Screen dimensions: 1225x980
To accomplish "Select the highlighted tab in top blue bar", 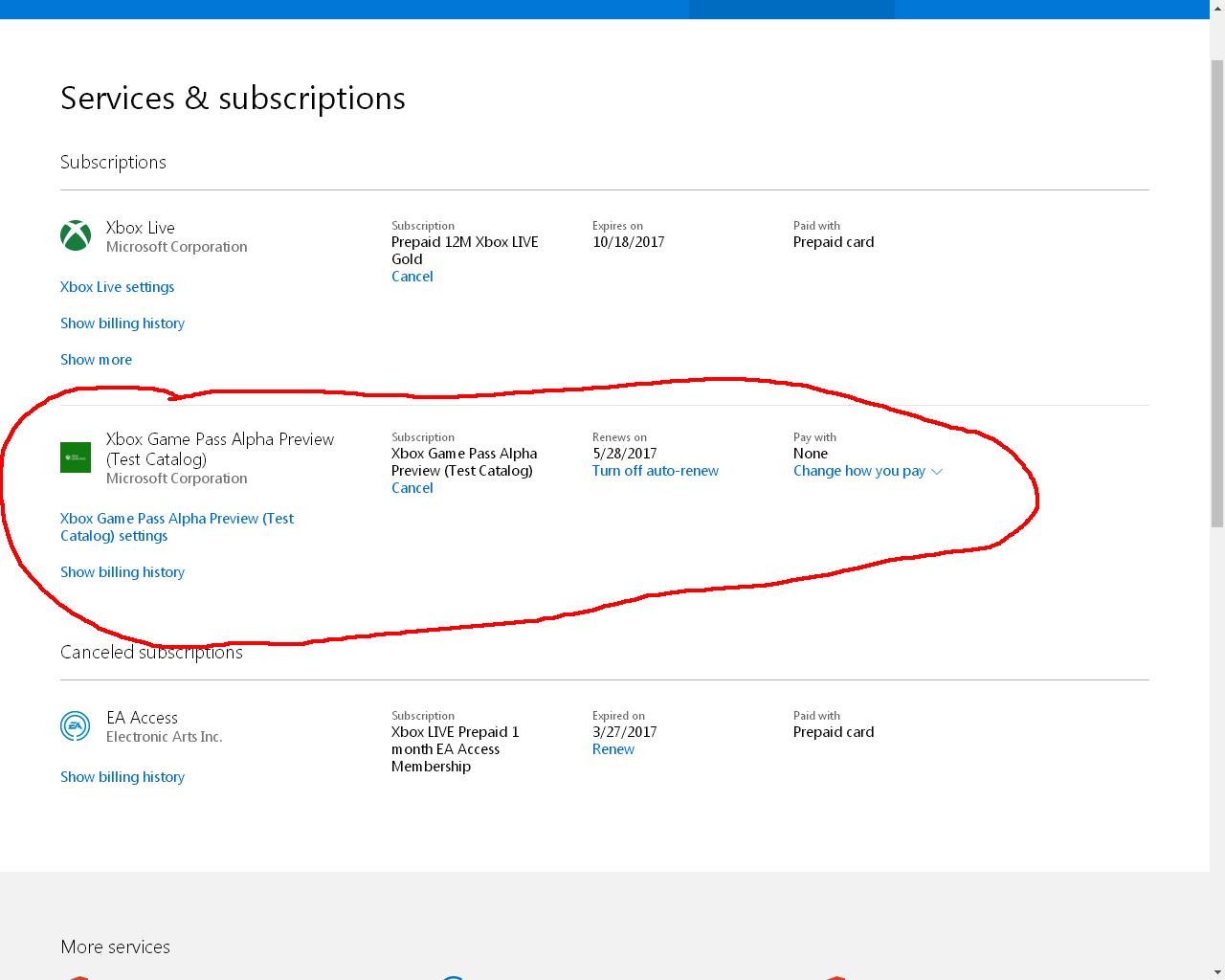I will [x=791, y=9].
